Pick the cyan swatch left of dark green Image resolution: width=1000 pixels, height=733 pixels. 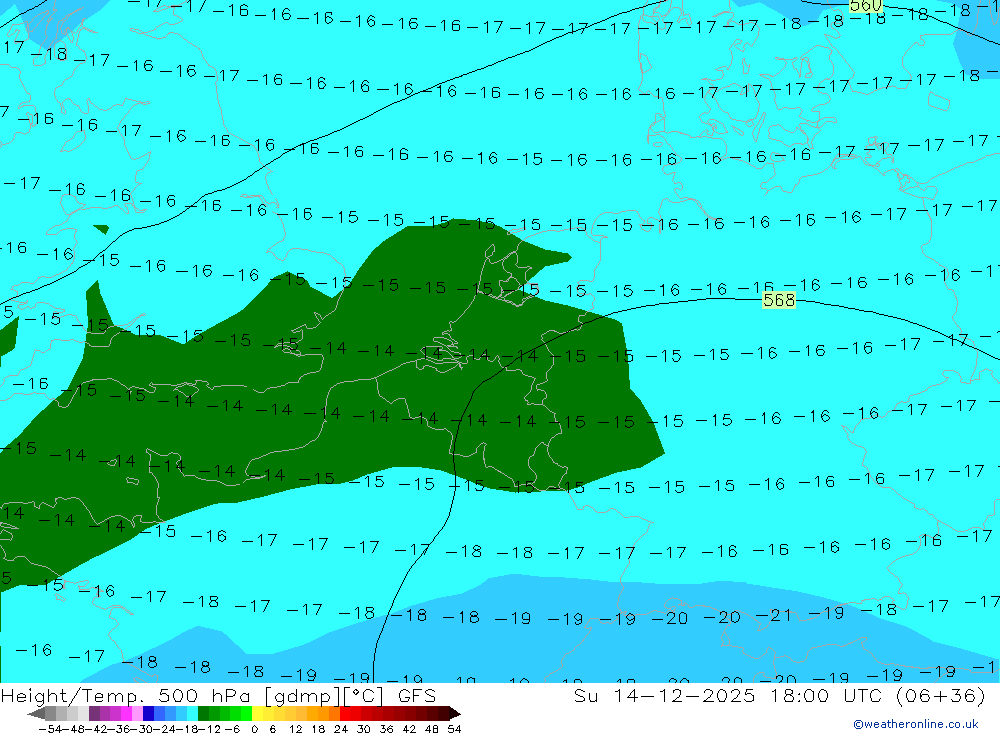(x=193, y=714)
